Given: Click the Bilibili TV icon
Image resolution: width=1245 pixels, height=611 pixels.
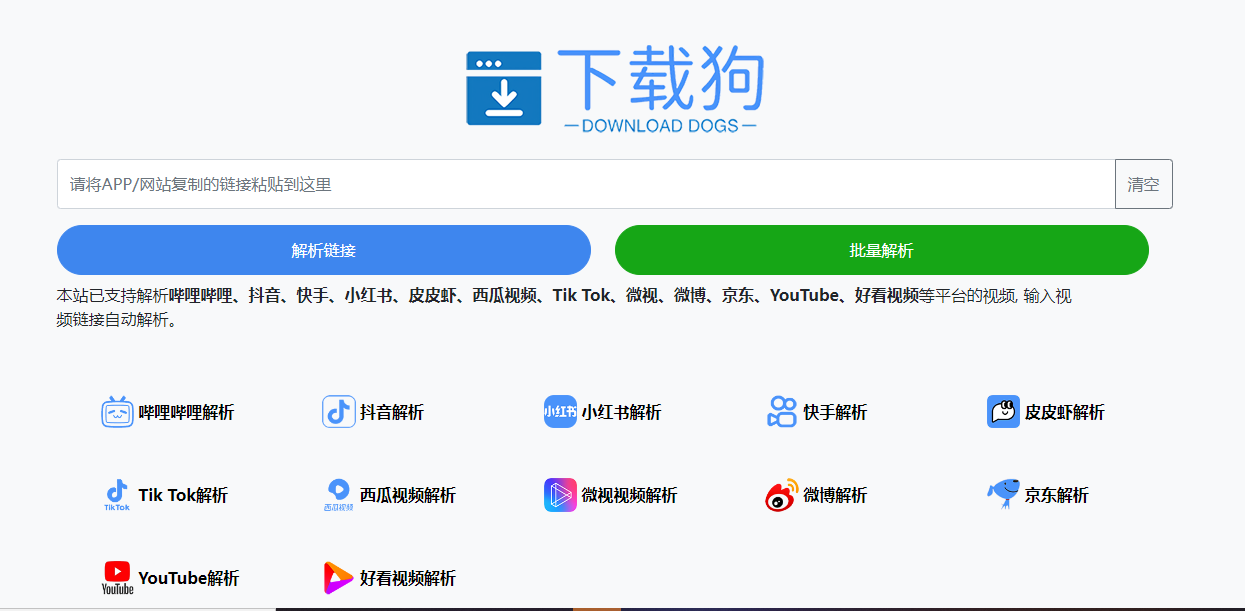Looking at the screenshot, I should (x=118, y=412).
